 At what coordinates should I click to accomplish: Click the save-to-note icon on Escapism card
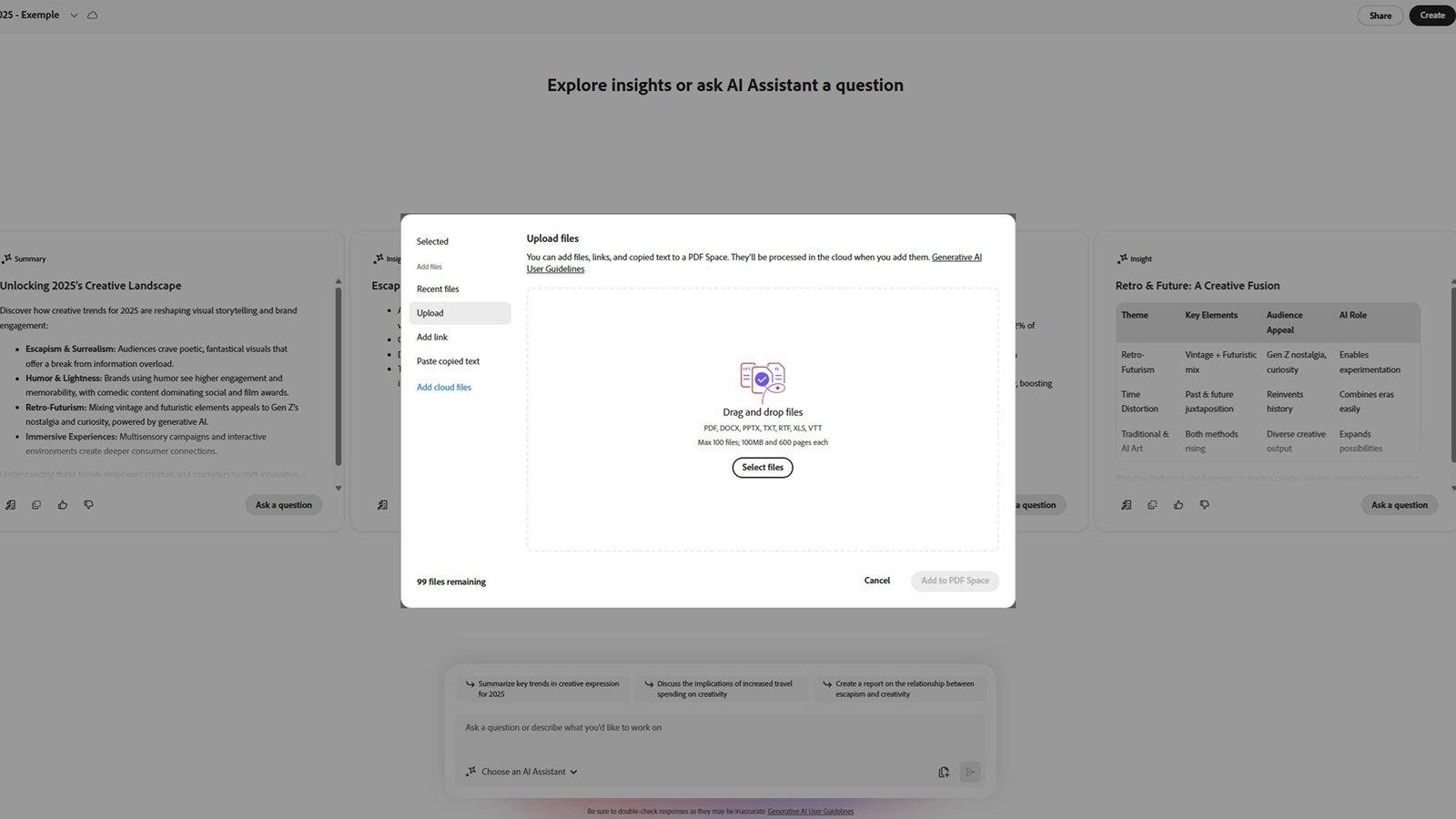(x=382, y=505)
